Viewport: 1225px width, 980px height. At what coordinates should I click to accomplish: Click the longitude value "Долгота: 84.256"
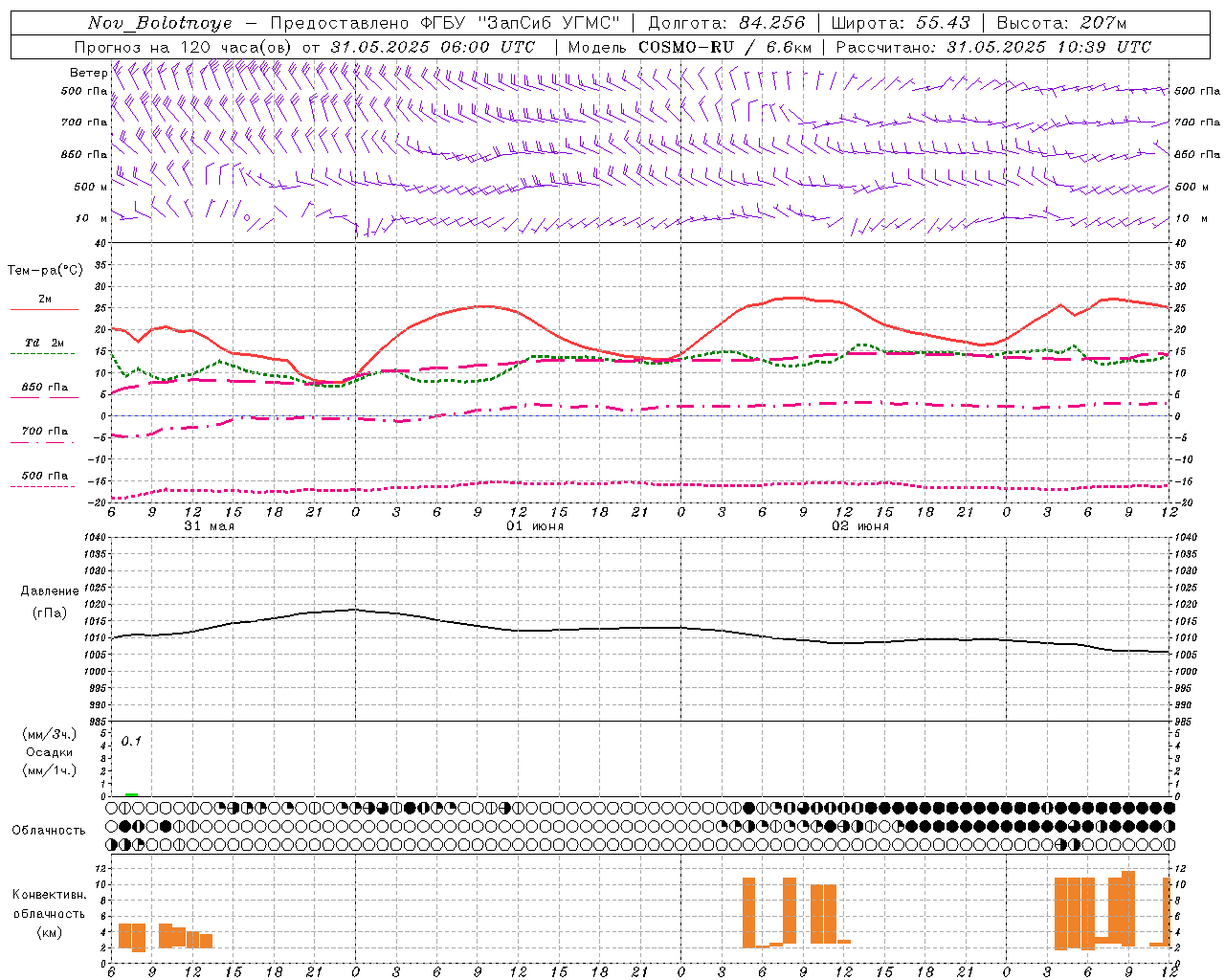(x=726, y=23)
